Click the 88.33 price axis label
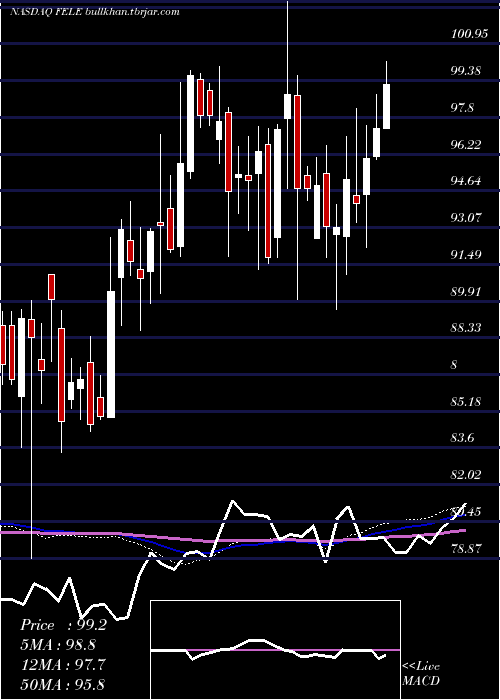The image size is (500, 700). 466,328
